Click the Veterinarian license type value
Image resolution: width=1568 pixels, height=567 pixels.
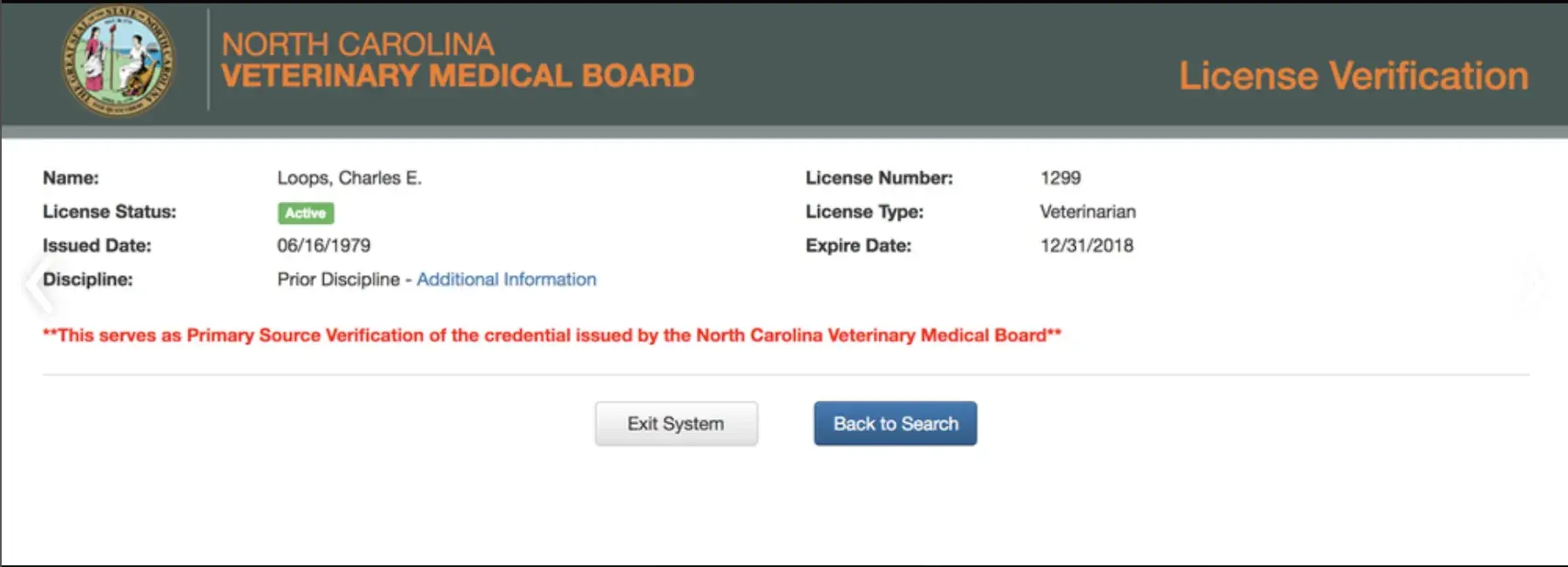click(x=1087, y=212)
